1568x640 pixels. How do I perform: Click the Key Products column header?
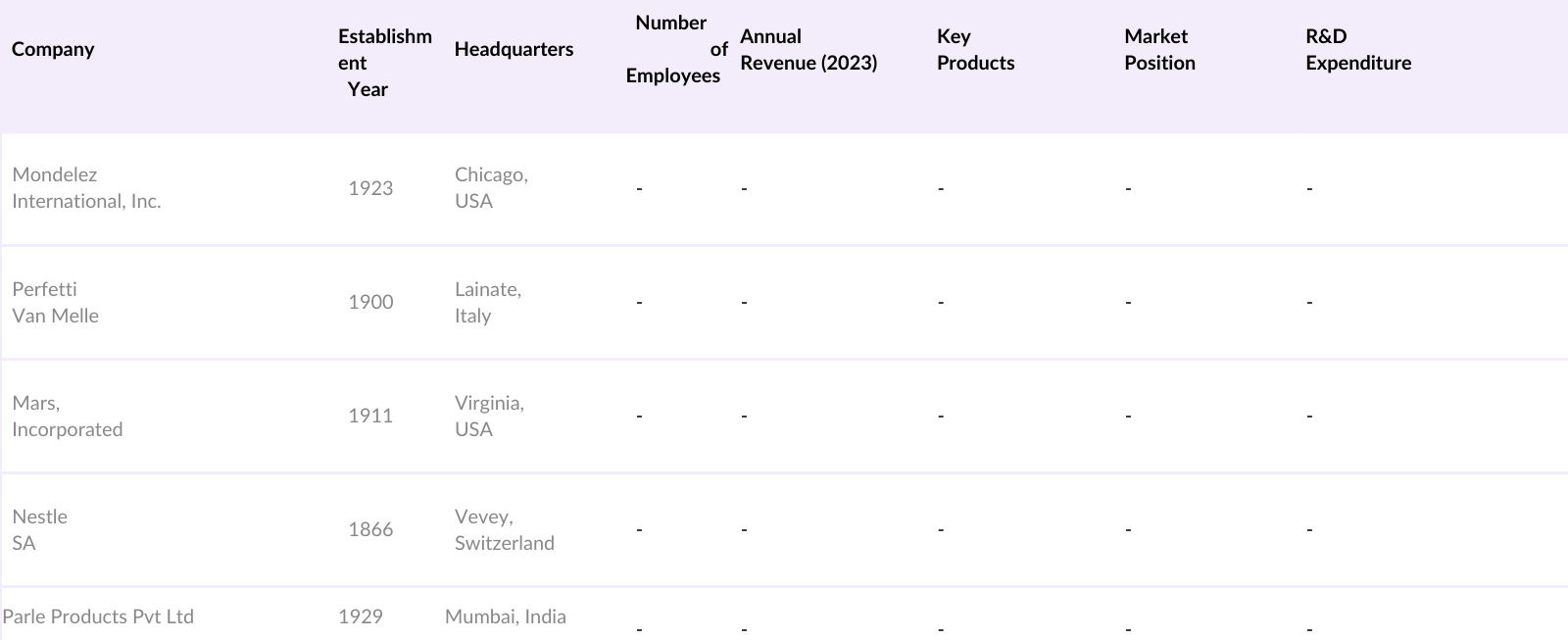(975, 49)
